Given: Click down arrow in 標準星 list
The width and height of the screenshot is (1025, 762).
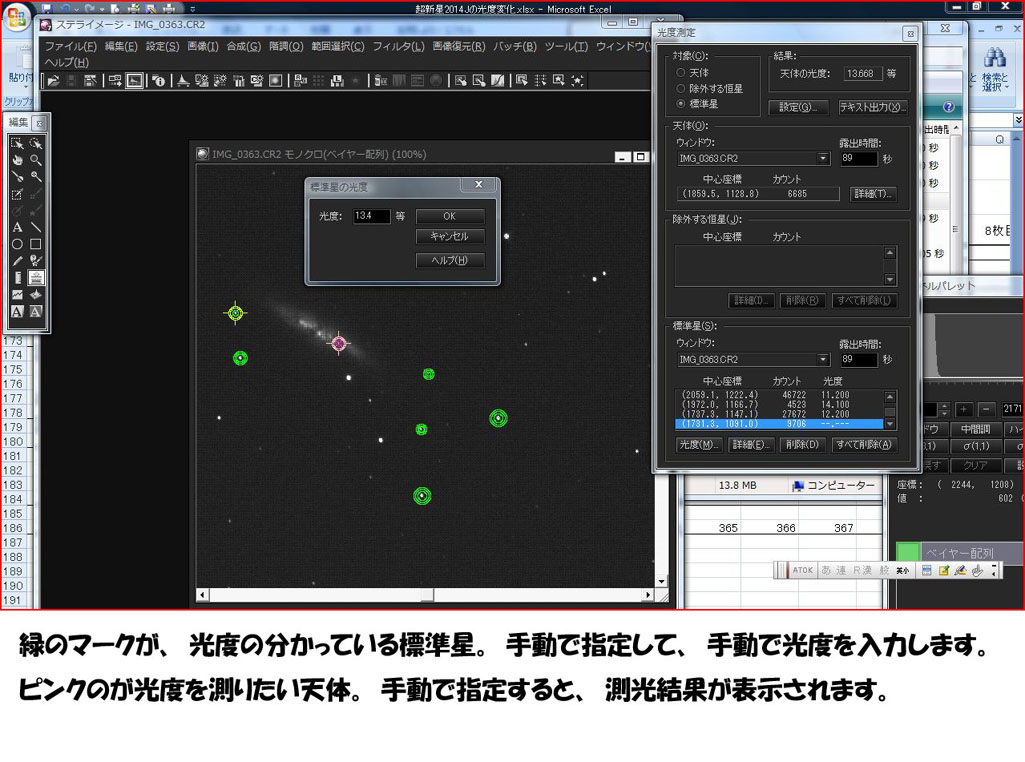Looking at the screenshot, I should click(x=890, y=424).
